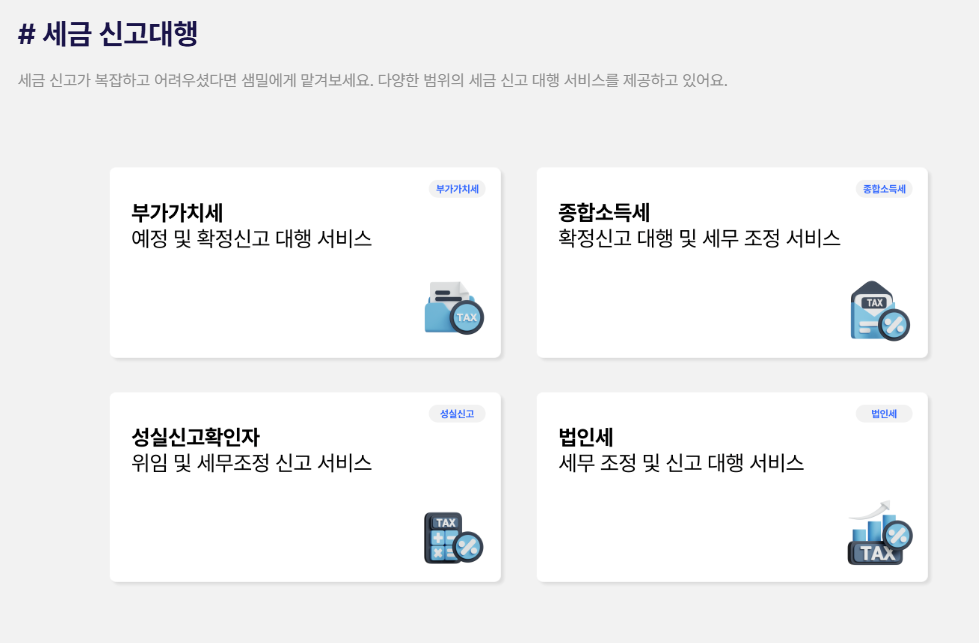The width and height of the screenshot is (979, 643).
Task: Select the blue 종합소득세 tag badge
Action: point(884,189)
